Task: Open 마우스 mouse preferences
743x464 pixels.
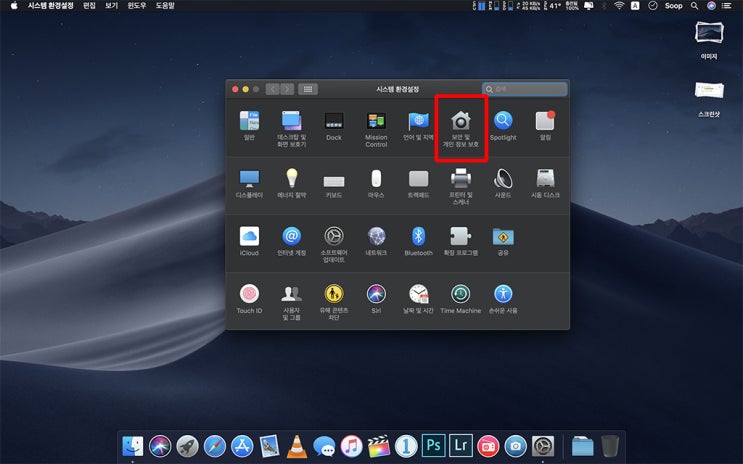Action: click(376, 183)
